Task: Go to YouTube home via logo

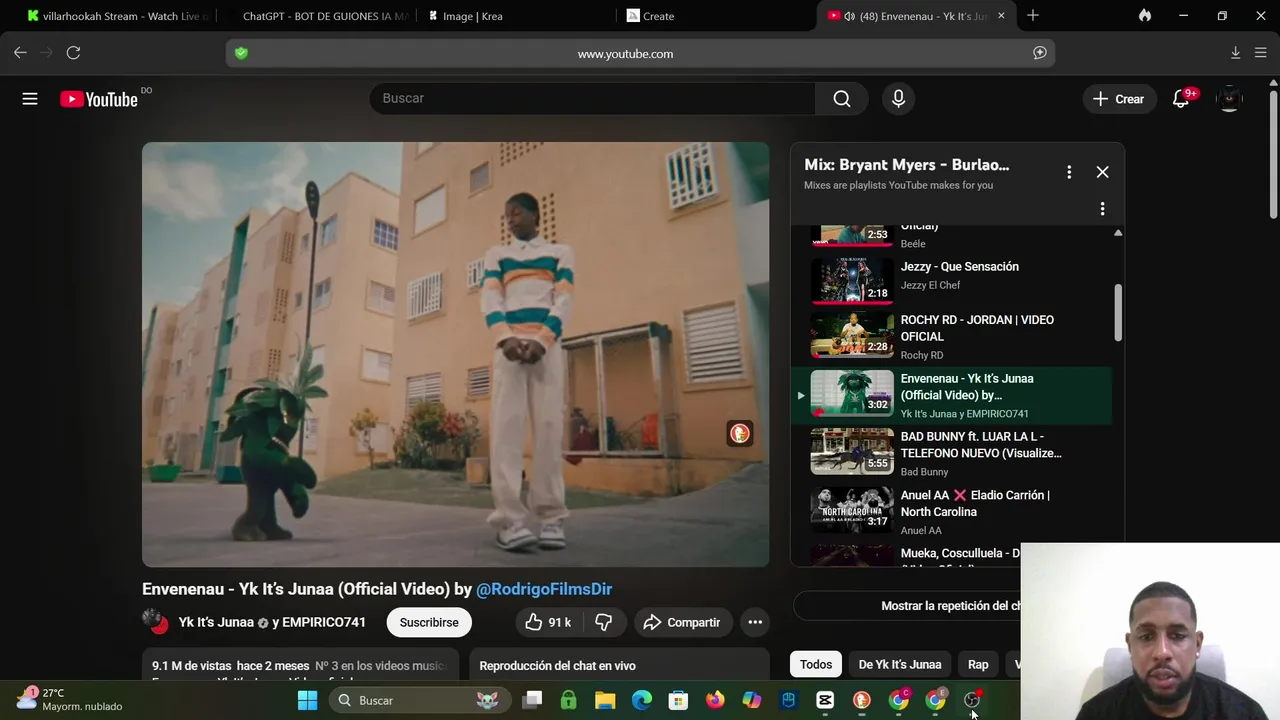Action: [99, 99]
